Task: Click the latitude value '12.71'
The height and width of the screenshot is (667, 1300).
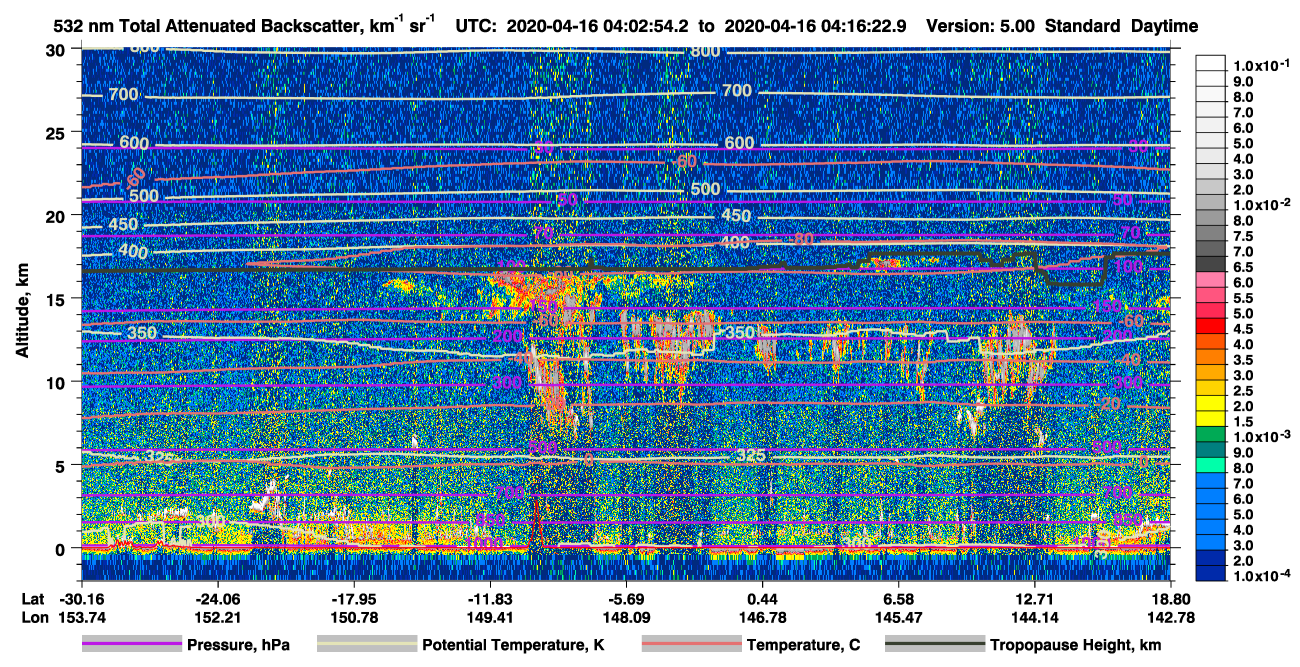Action: coord(1034,598)
